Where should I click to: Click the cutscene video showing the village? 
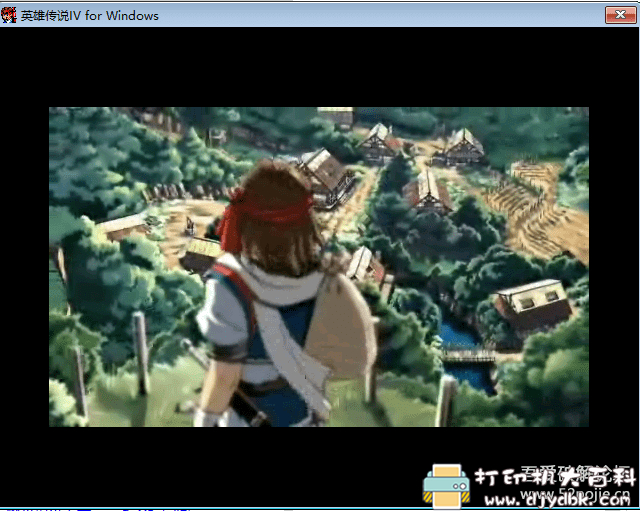[319, 267]
